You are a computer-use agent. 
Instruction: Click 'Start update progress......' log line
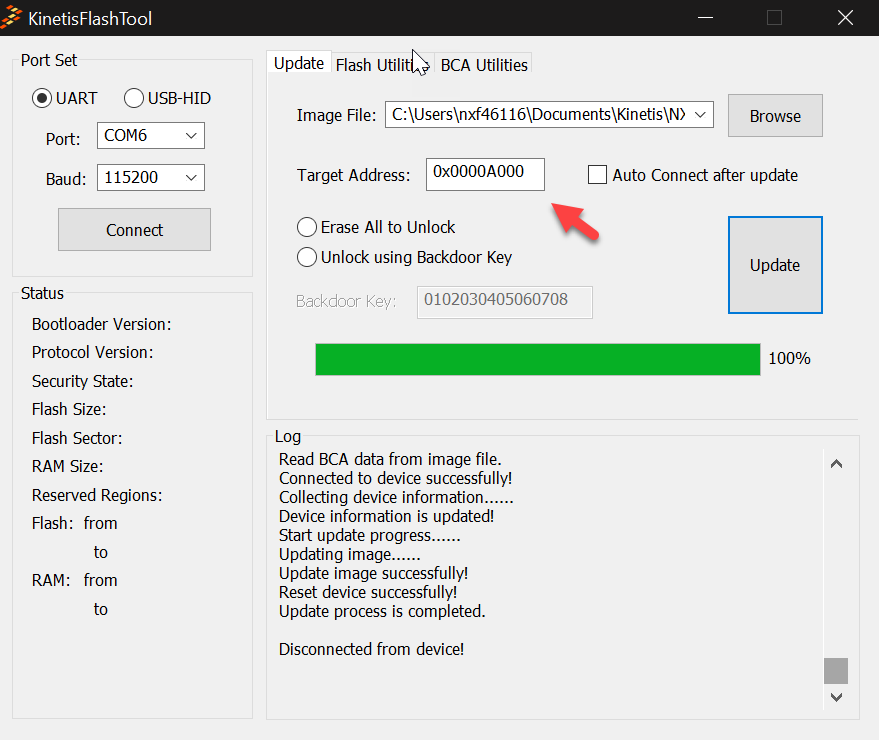pos(370,535)
